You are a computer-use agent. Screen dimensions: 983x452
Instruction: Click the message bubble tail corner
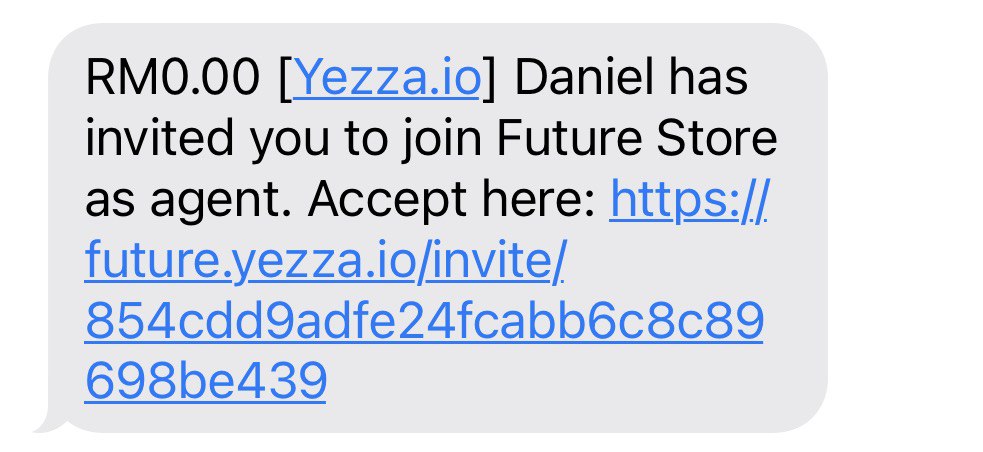pos(47,423)
